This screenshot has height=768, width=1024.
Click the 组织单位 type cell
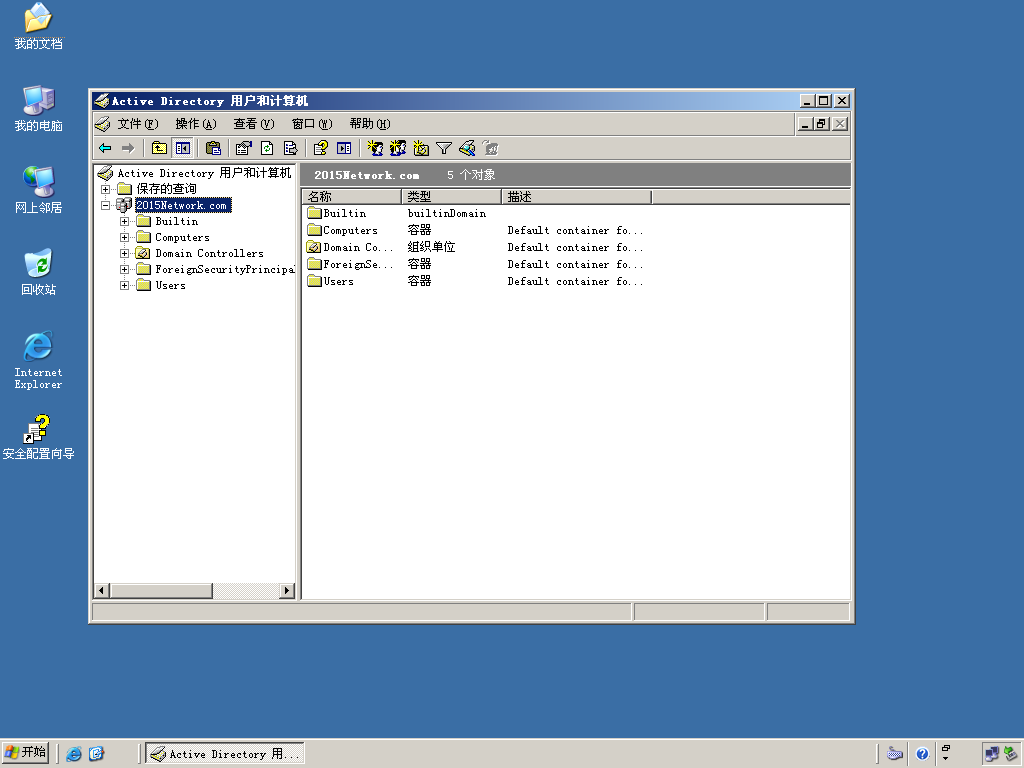[431, 247]
